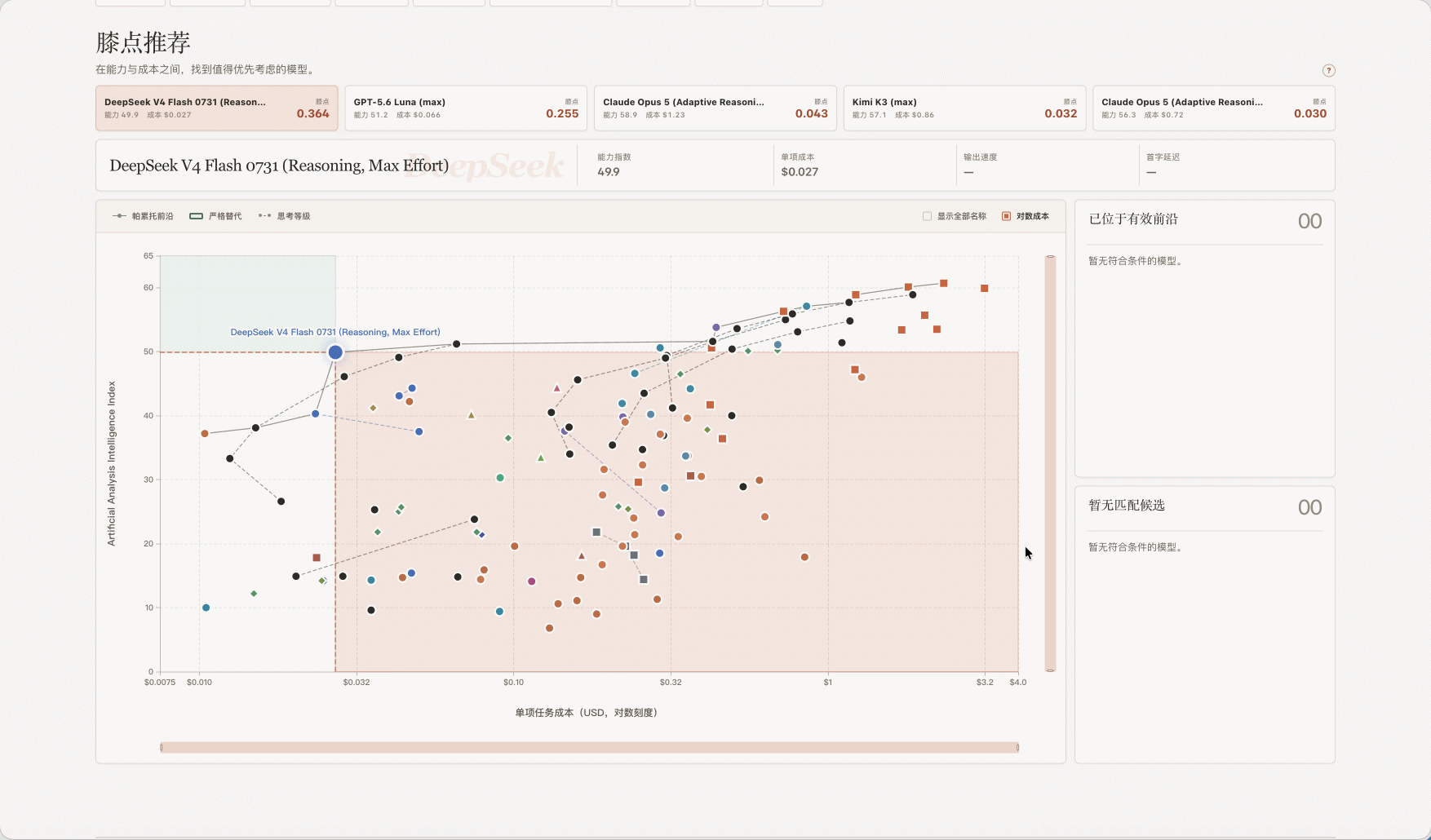Open the last Claude Opus 5 card (0.030)
The height and width of the screenshot is (840, 1431).
click(1214, 108)
